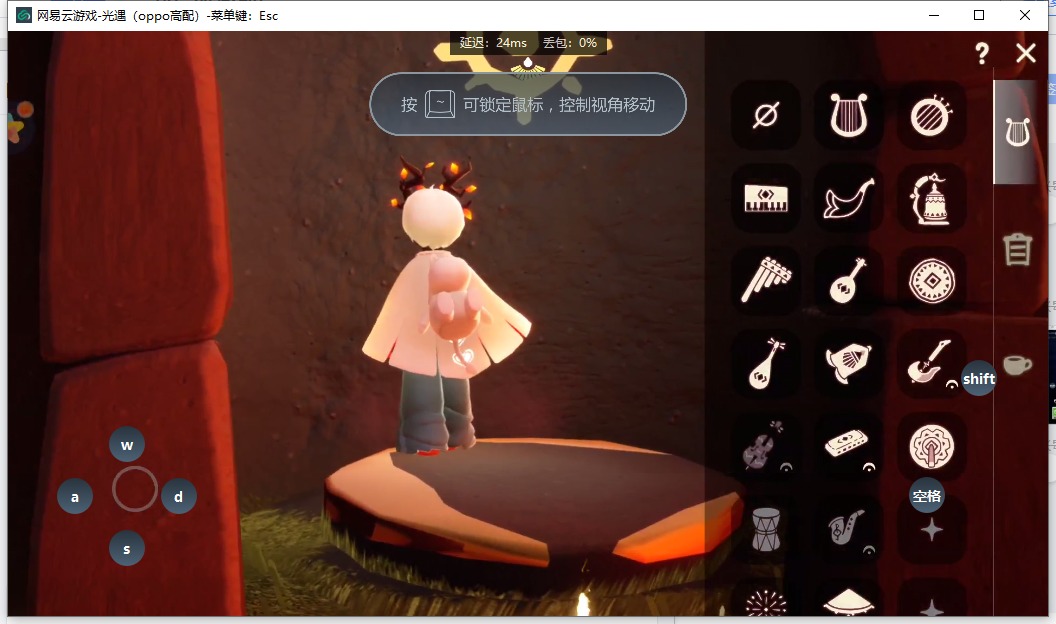
Task: Click the sparkle slot beside the saxophone
Action: click(x=931, y=530)
